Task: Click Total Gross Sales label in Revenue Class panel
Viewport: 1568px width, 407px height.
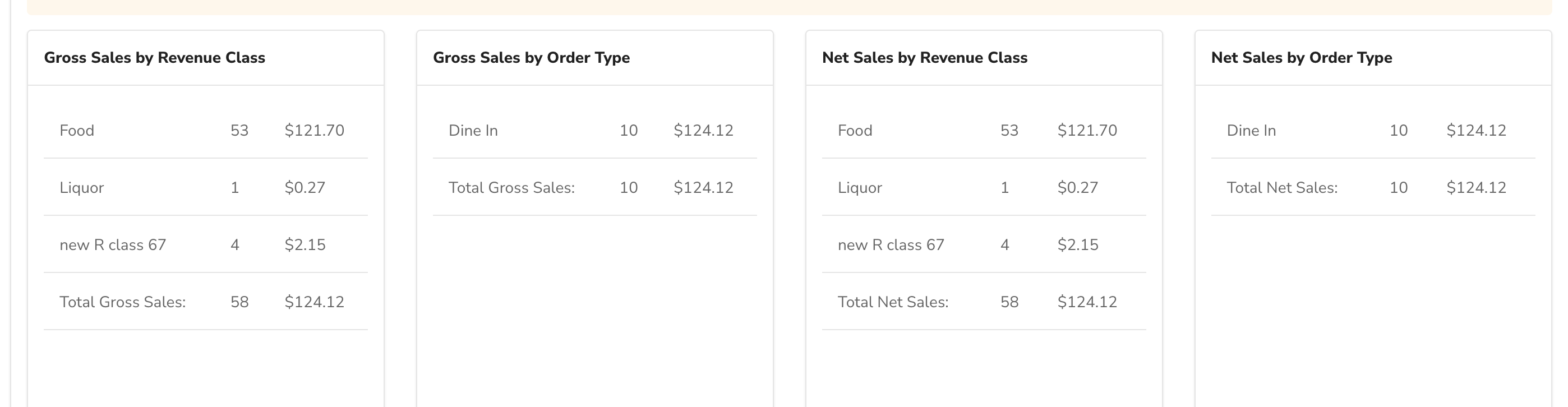Action: point(122,302)
